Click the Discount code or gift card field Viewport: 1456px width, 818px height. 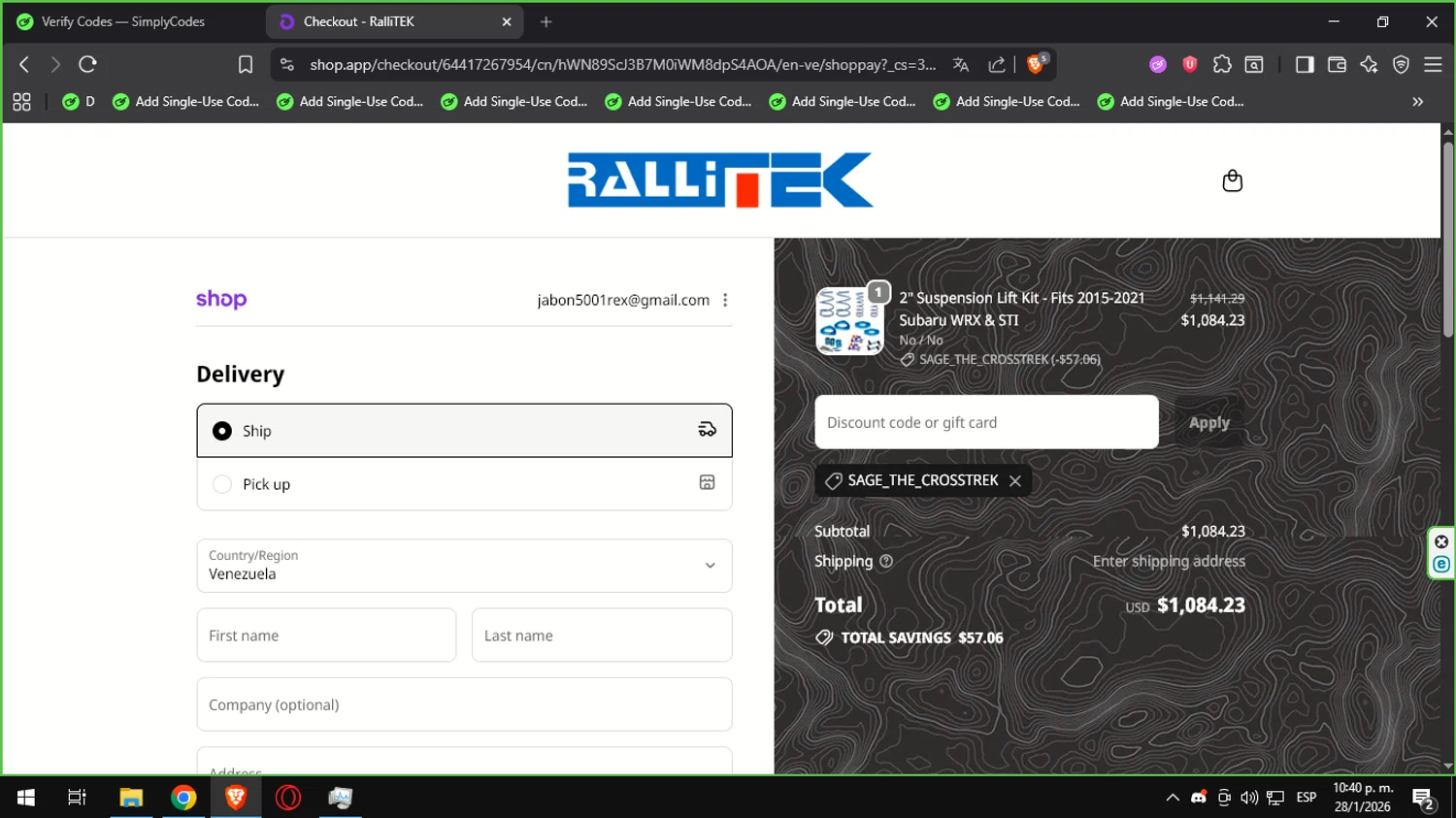coord(986,422)
